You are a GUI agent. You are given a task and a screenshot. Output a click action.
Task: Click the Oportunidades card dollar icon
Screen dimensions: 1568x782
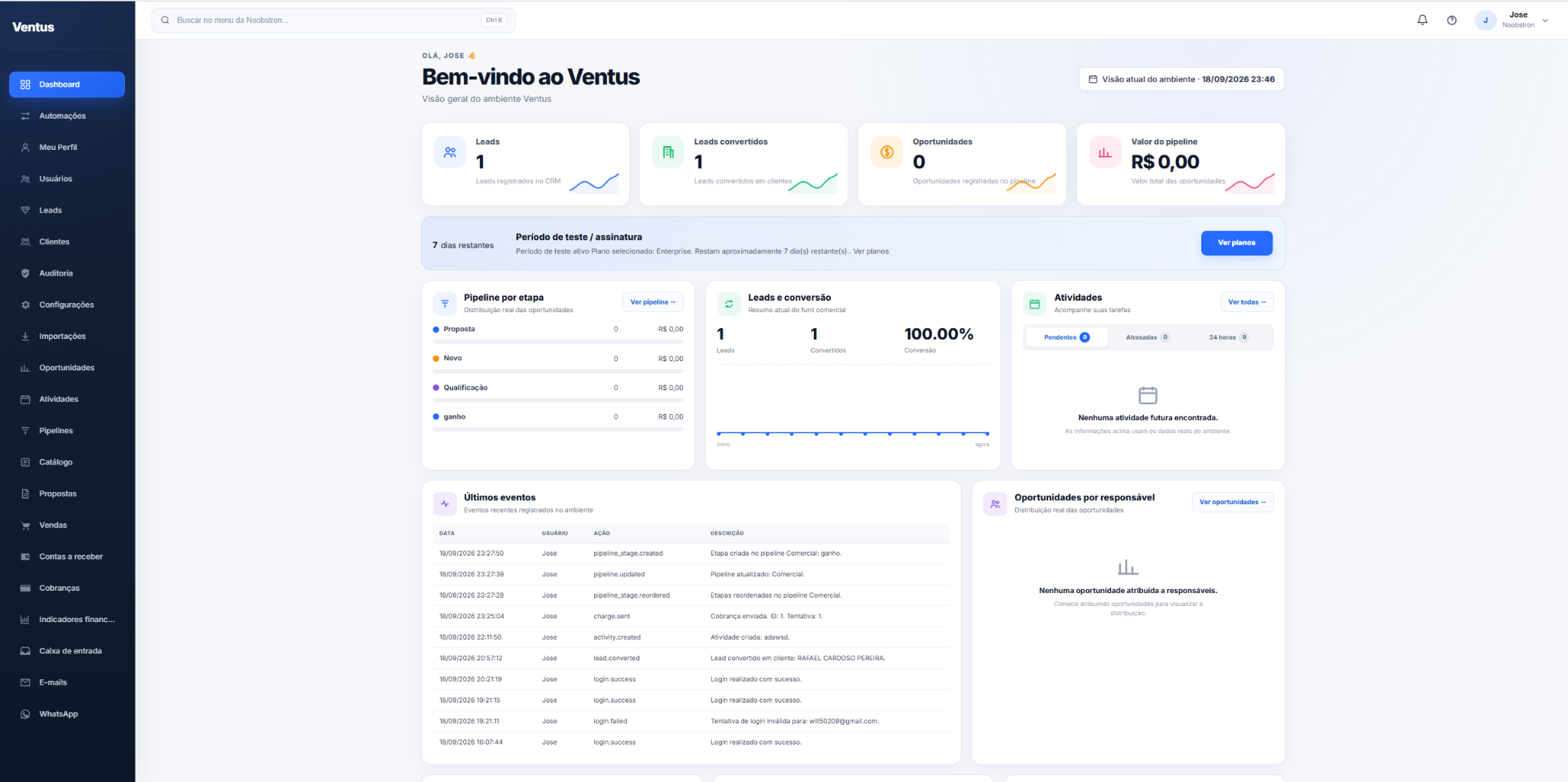[887, 152]
